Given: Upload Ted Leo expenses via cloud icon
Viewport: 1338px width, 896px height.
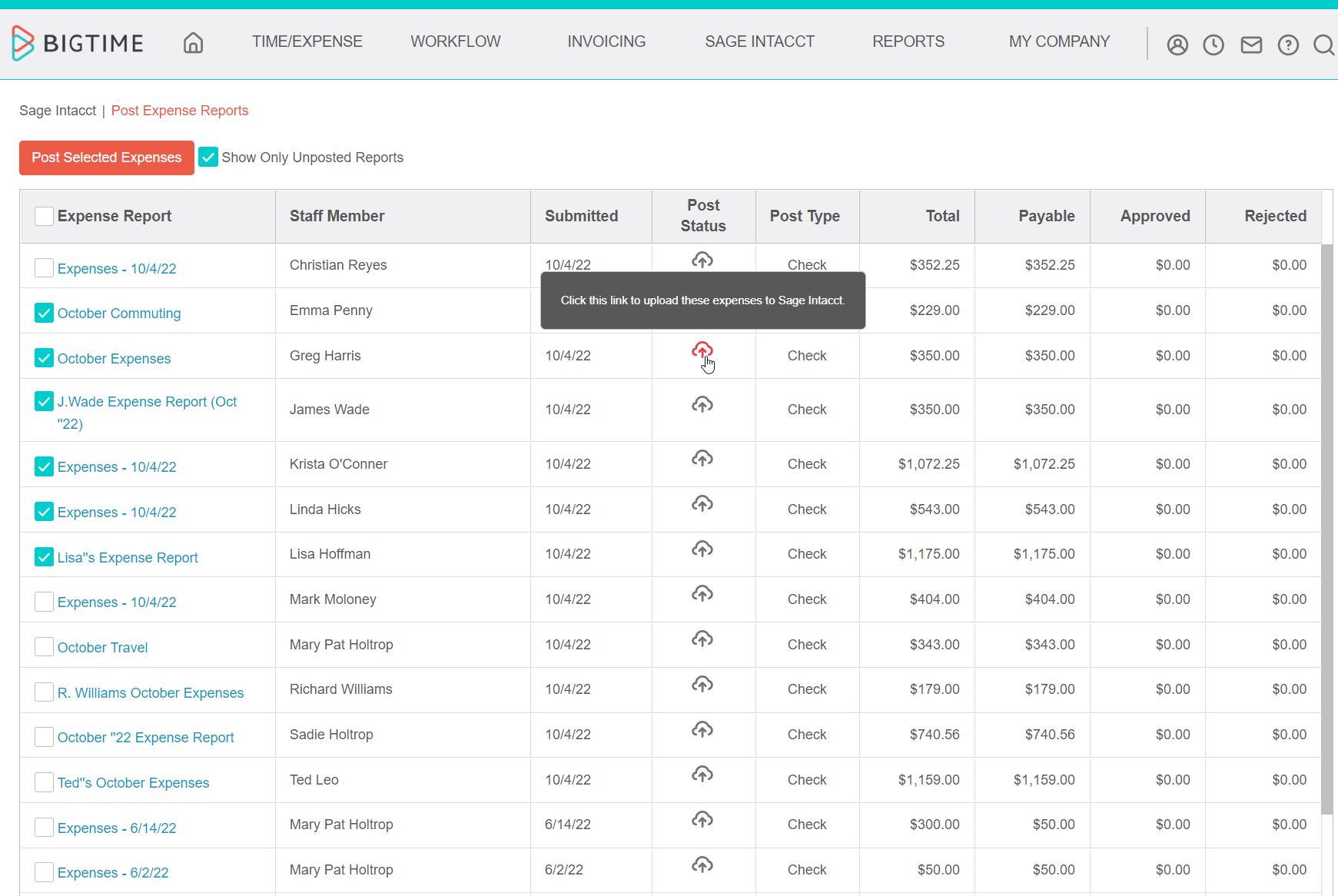Looking at the screenshot, I should coord(702,775).
